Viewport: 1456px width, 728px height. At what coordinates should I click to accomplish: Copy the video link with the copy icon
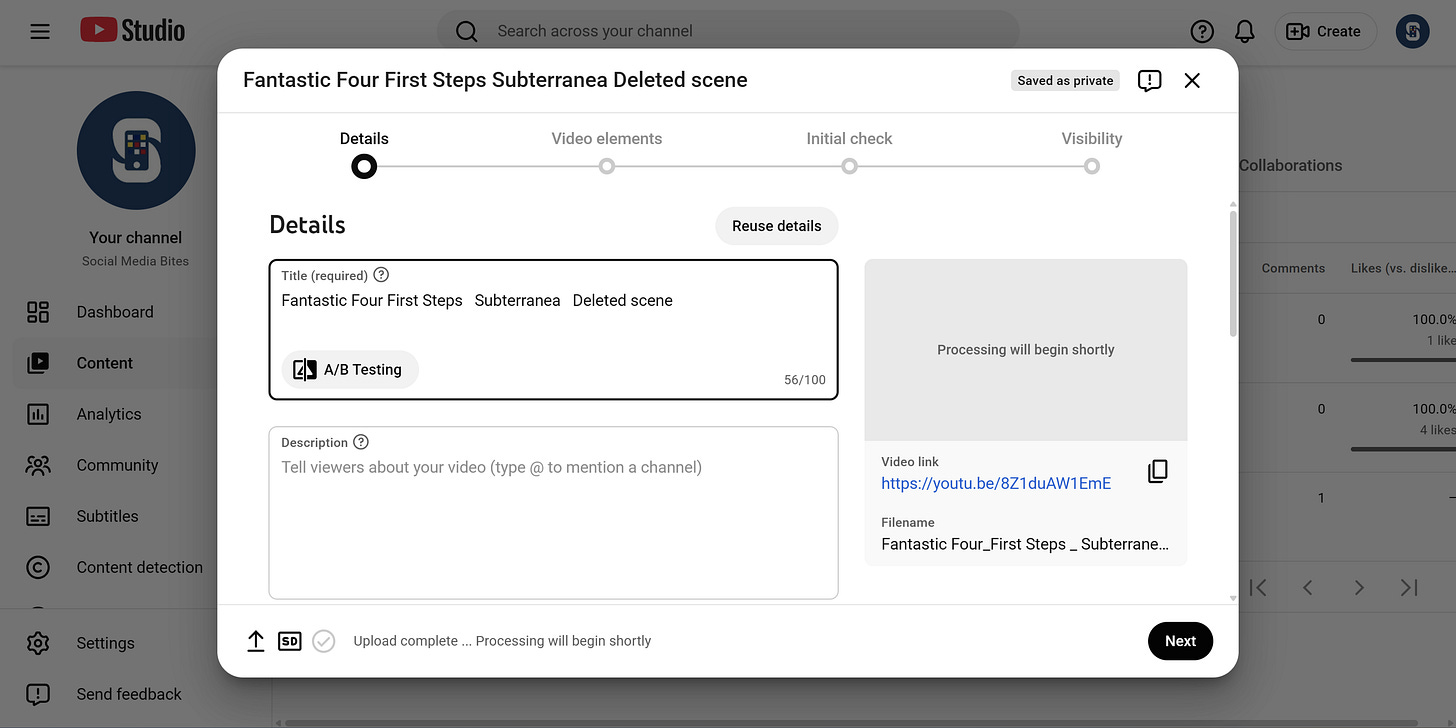[x=1157, y=471]
